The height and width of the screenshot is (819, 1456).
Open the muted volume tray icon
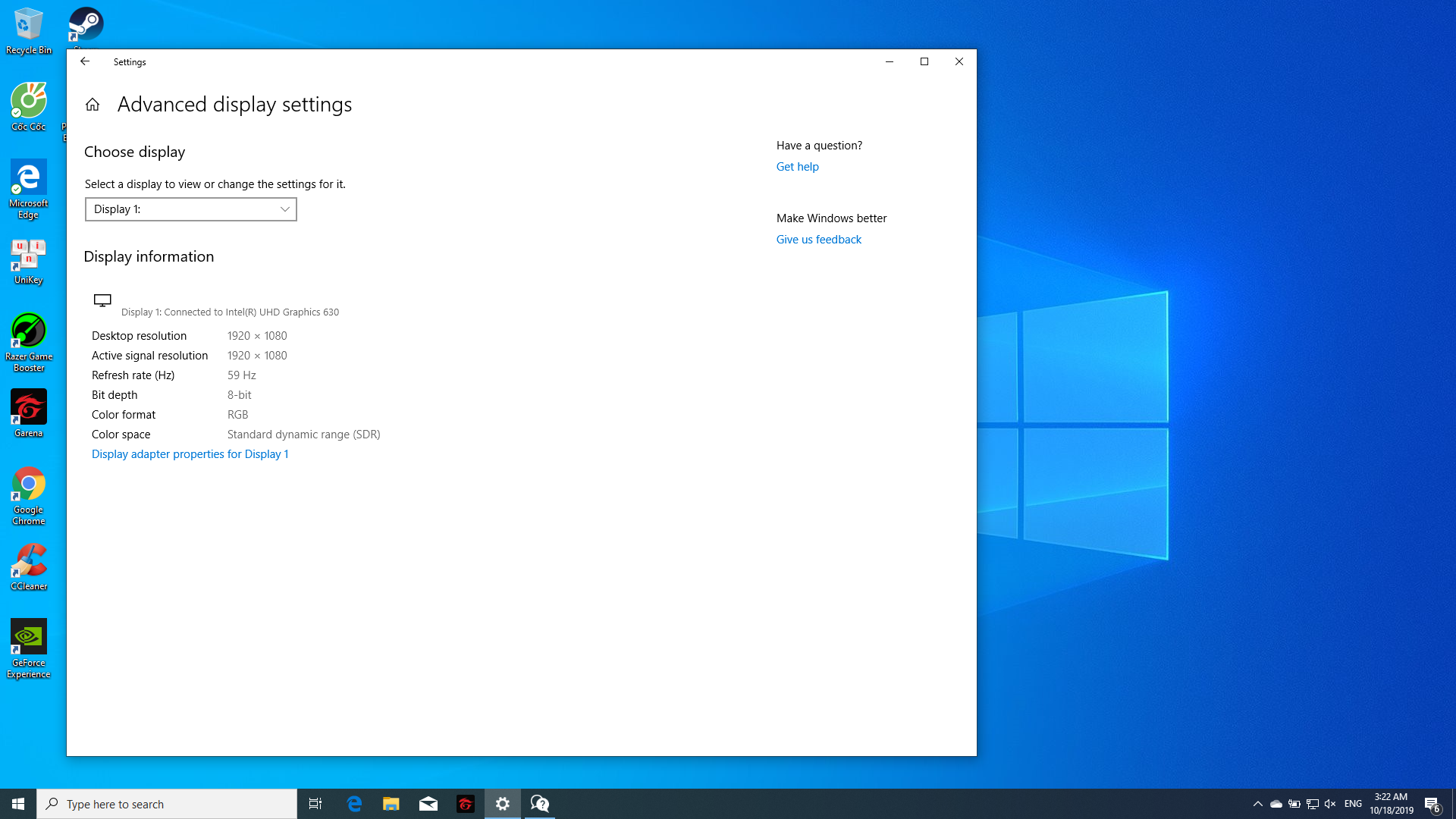coord(1330,804)
